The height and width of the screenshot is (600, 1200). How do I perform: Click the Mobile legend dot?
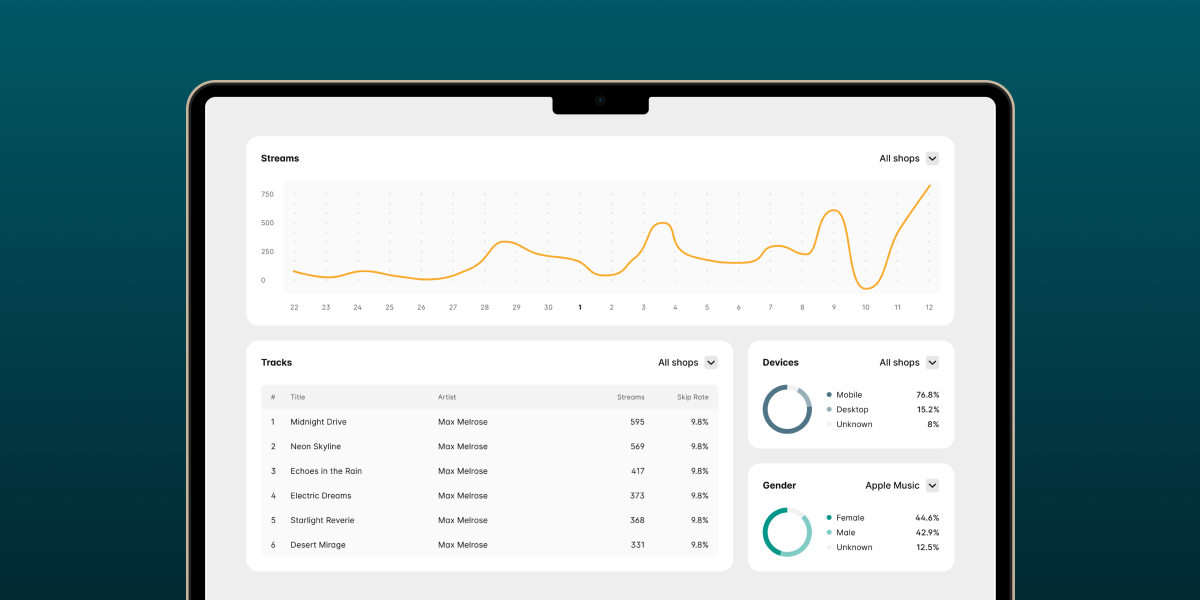click(829, 395)
